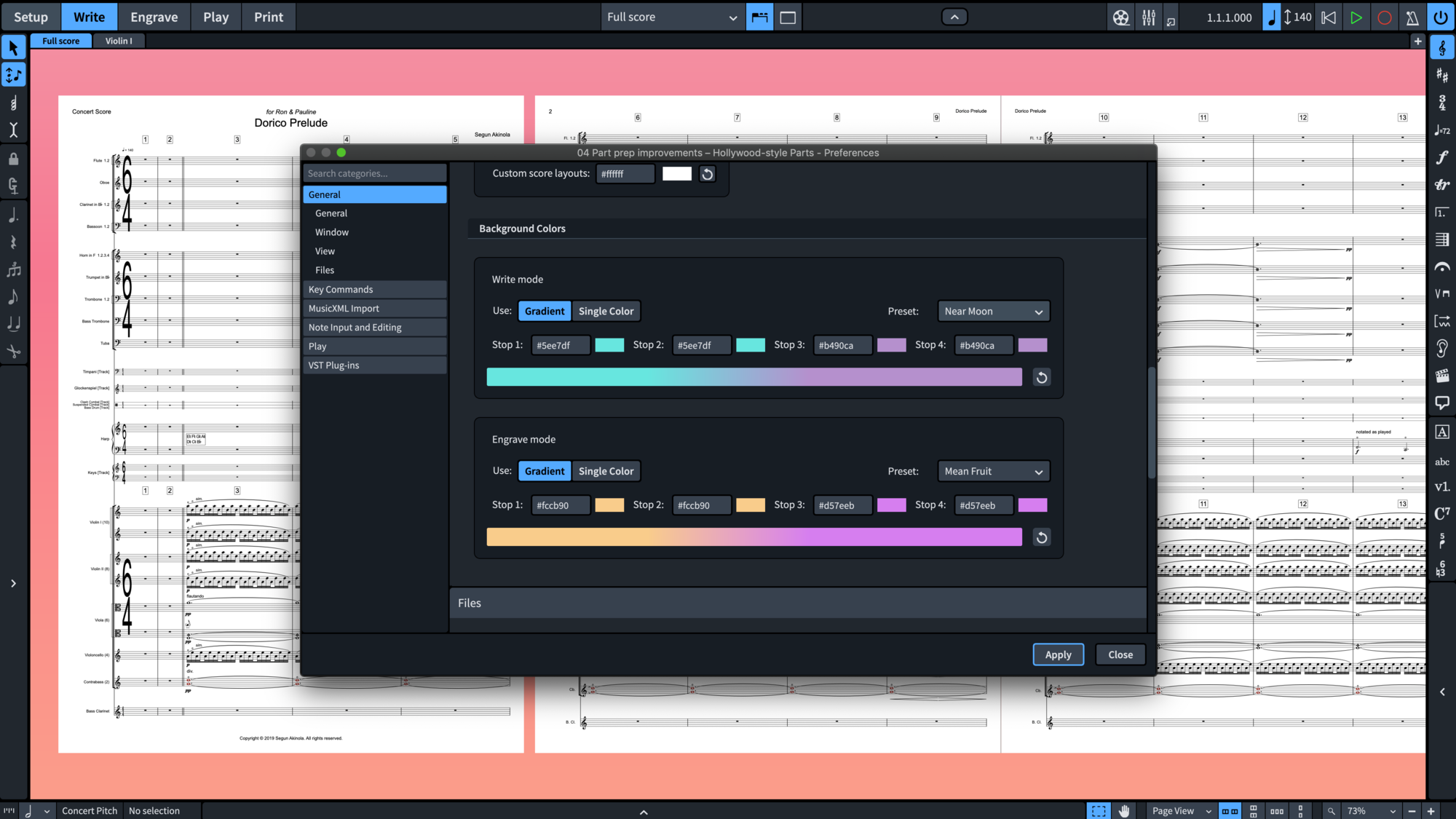Select Single Color for Engrave mode
Viewport: 1456px width, 819px height.
pos(606,471)
